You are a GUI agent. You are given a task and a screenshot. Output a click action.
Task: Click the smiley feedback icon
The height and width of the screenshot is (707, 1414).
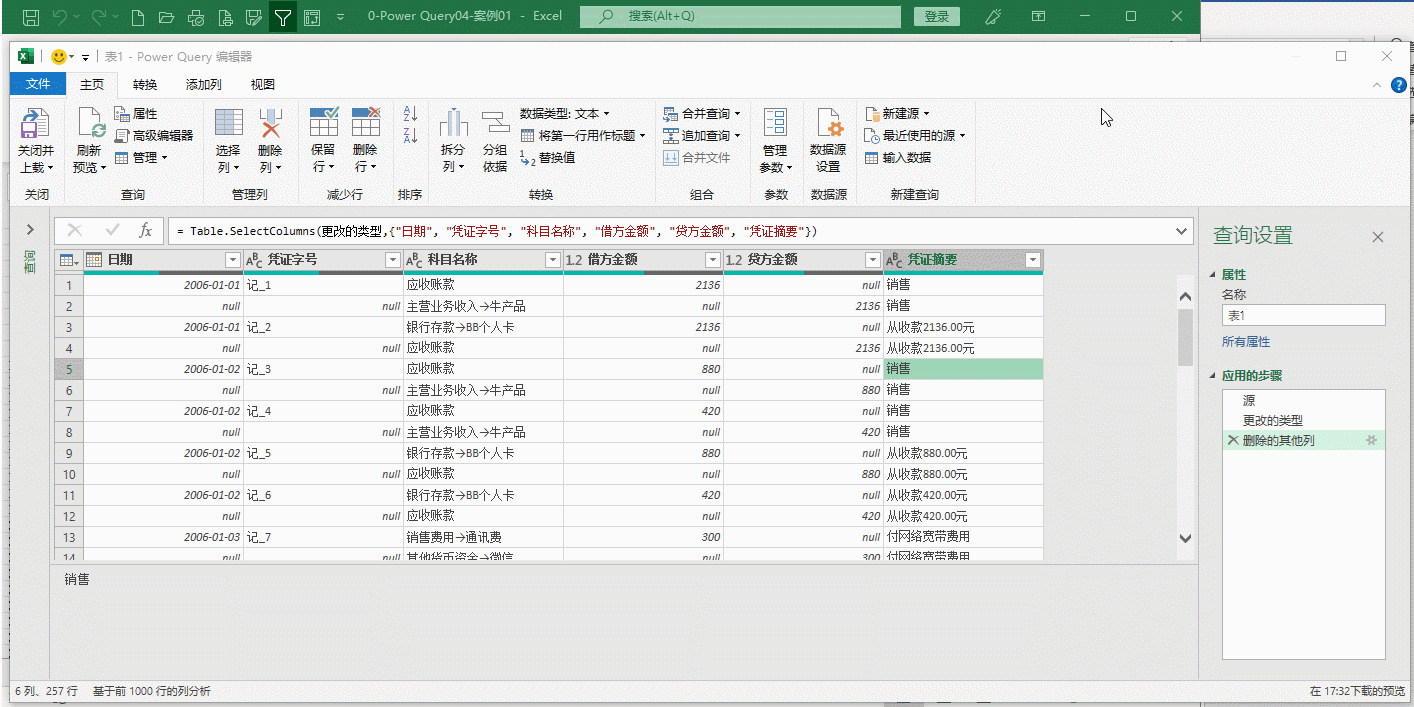[x=59, y=57]
